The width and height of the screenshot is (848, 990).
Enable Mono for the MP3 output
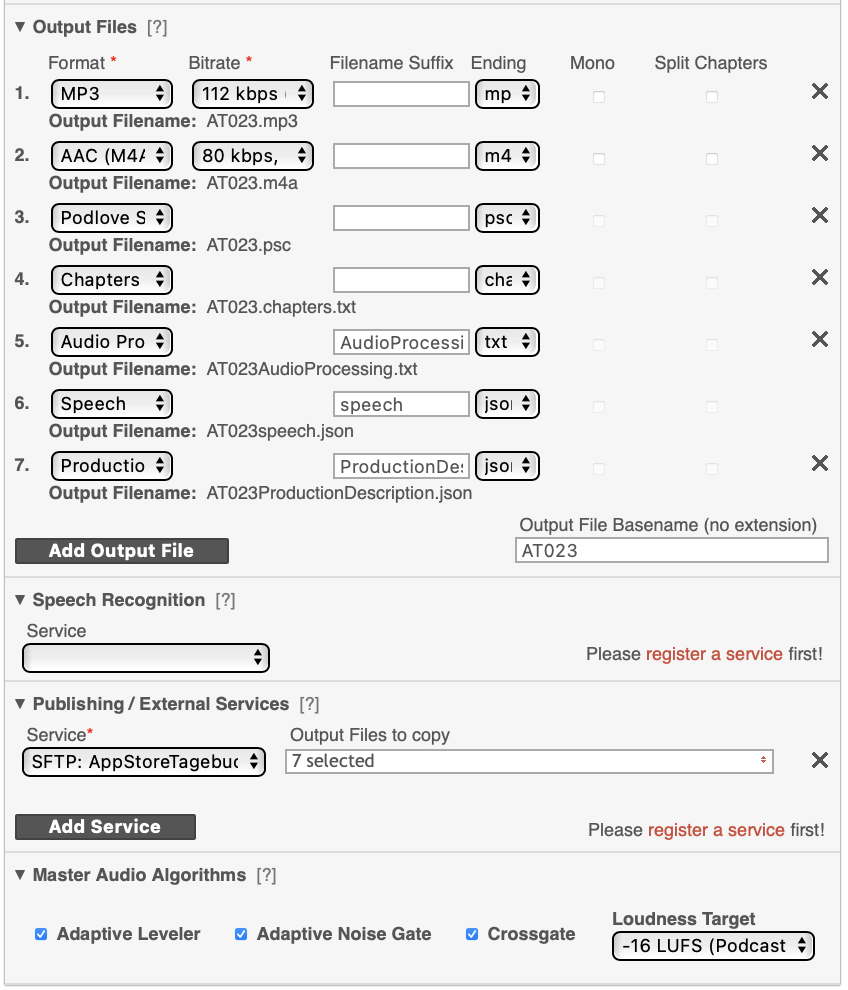click(599, 97)
